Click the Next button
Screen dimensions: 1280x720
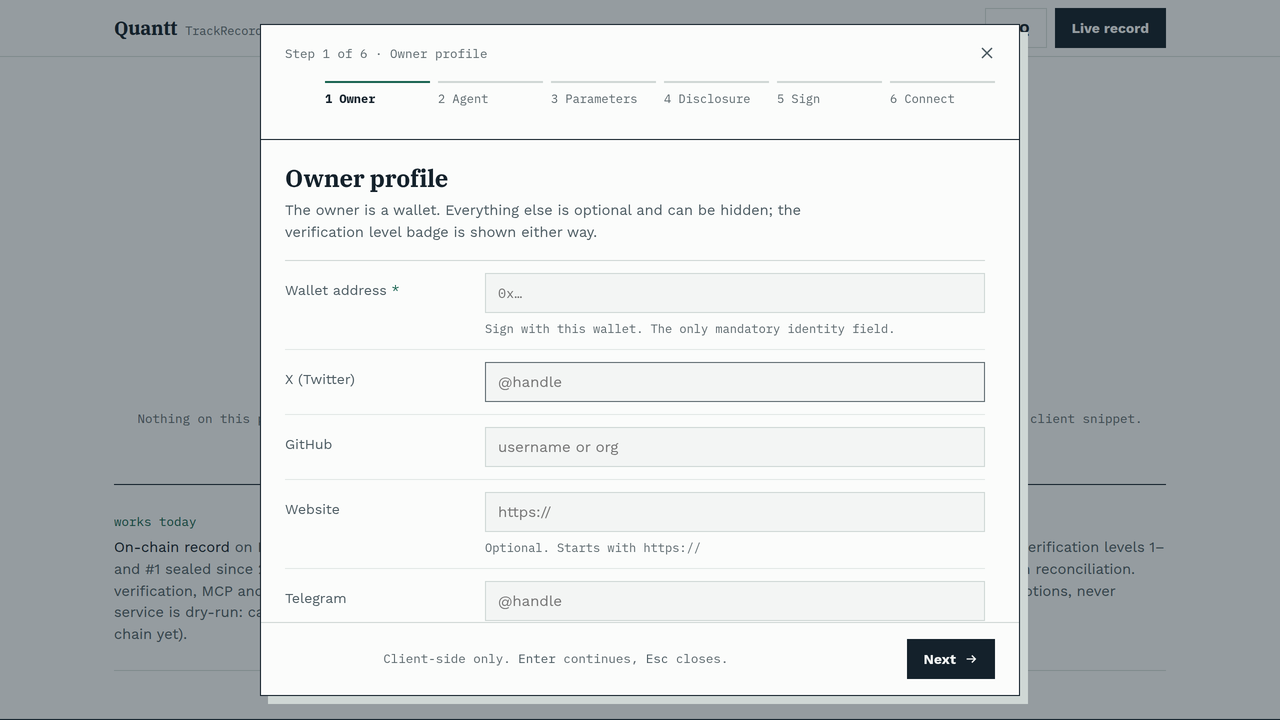click(x=951, y=659)
